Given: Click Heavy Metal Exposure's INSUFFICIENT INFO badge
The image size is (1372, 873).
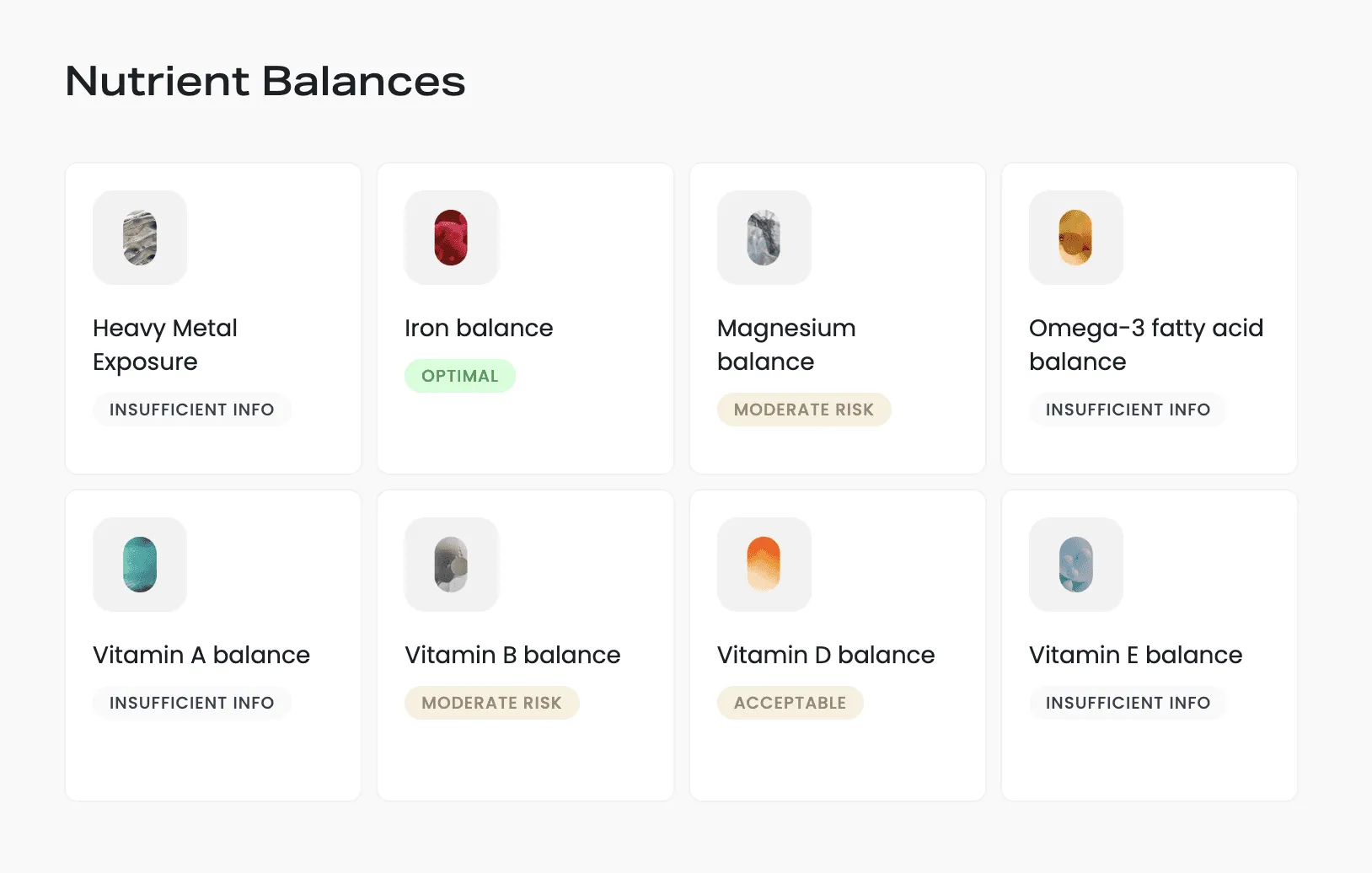Looking at the screenshot, I should (191, 410).
